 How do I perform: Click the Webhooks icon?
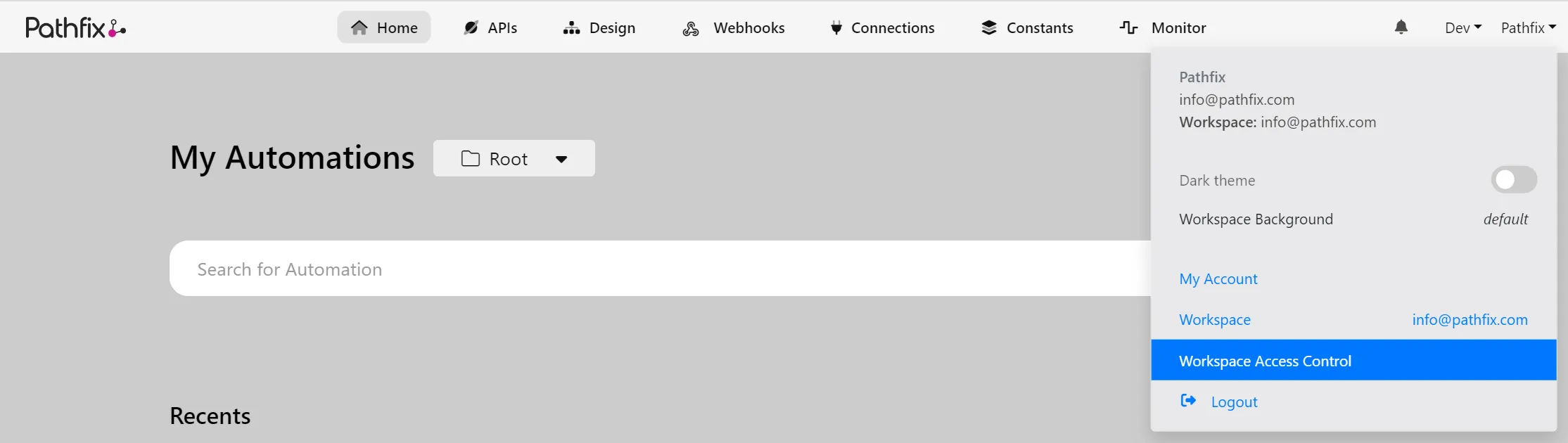[691, 28]
